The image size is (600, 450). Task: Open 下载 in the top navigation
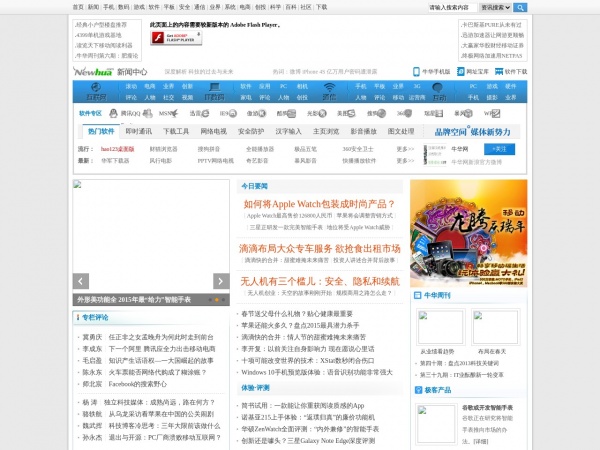tap(321, 7)
